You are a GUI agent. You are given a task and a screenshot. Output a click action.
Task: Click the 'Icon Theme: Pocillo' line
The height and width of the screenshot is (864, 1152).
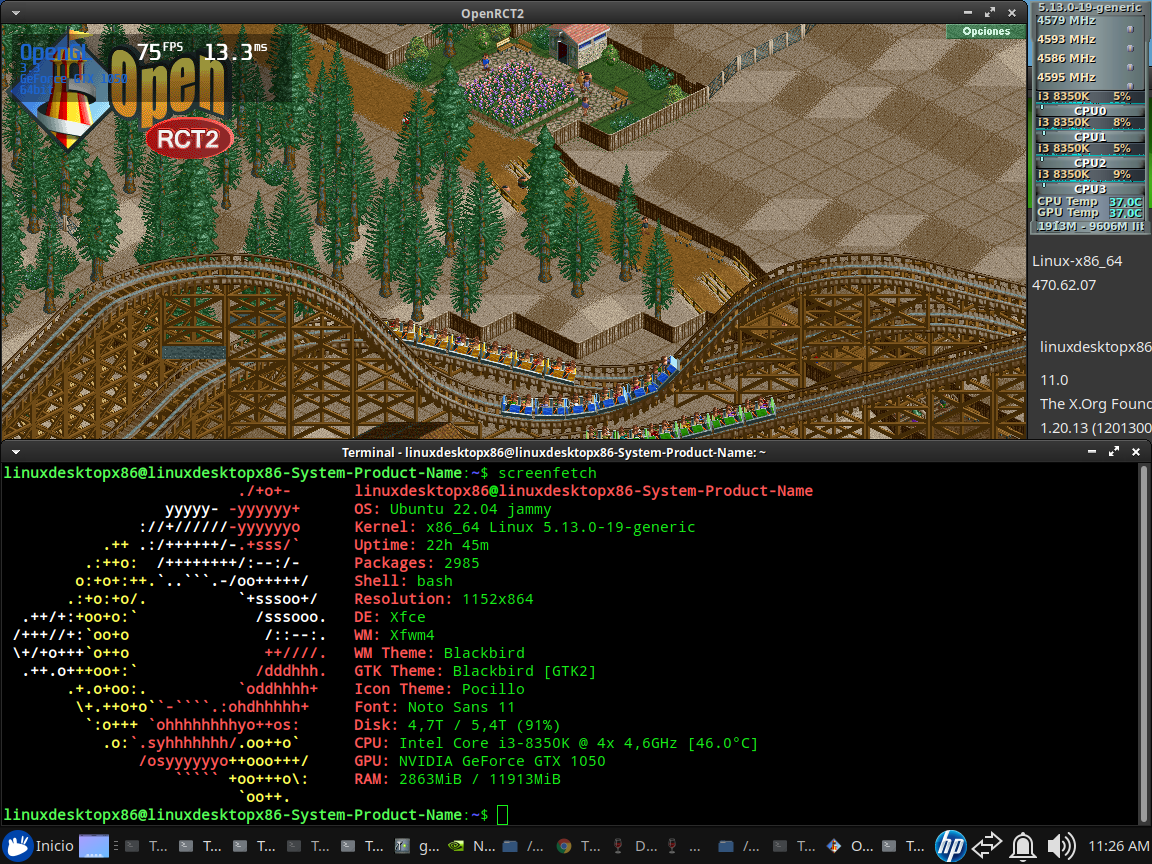coord(439,689)
